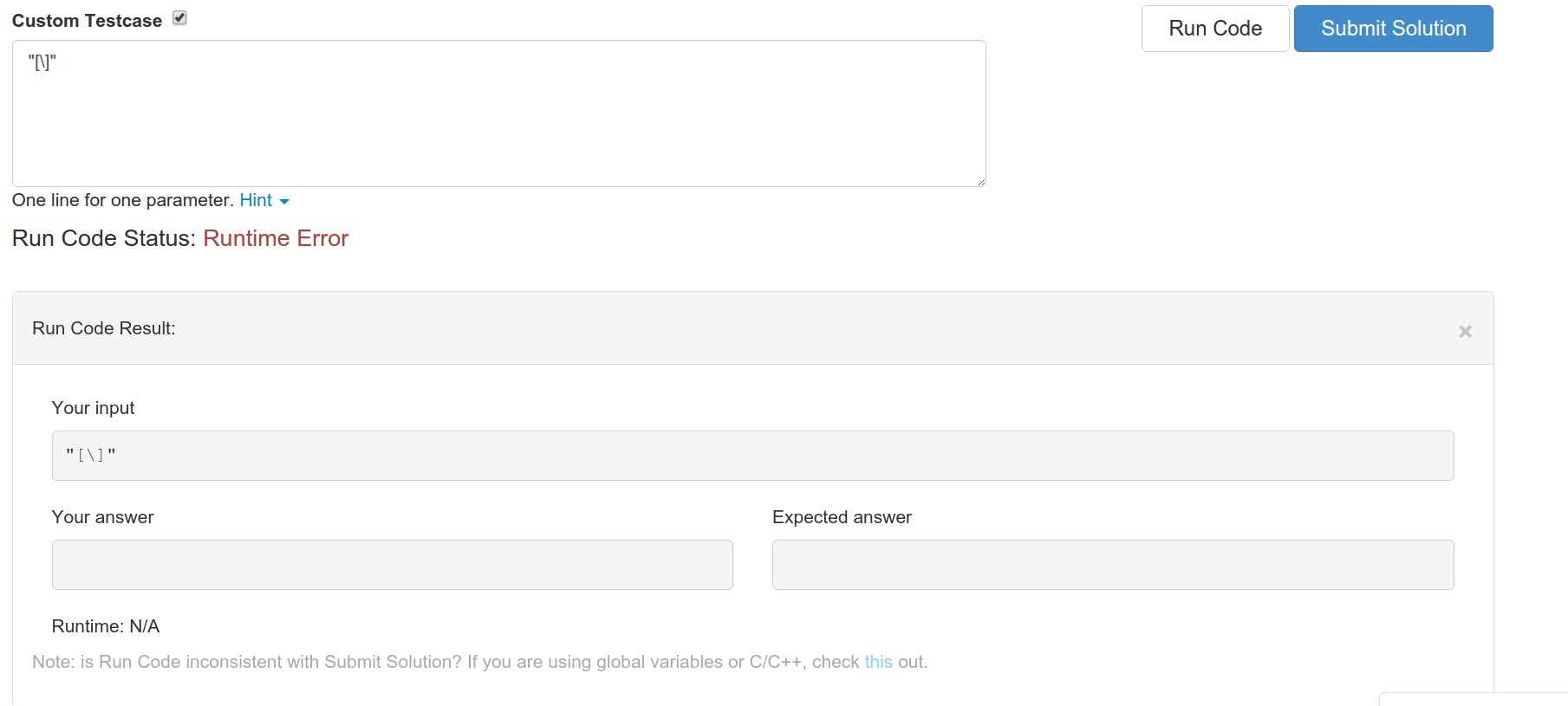Image resolution: width=1568 pixels, height=706 pixels.
Task: Click the Your input value box
Action: click(x=752, y=456)
